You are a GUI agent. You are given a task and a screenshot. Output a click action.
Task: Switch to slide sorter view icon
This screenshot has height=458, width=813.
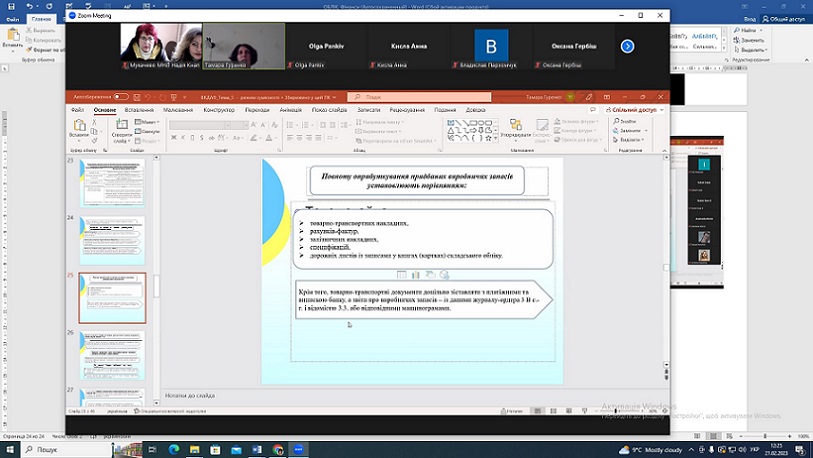pyautogui.click(x=553, y=411)
